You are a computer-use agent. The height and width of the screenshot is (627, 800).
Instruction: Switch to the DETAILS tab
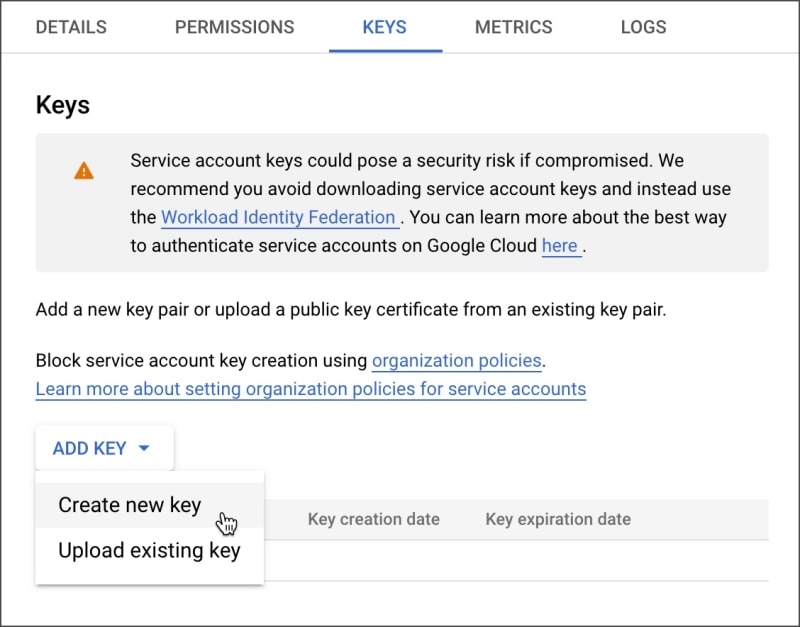pyautogui.click(x=71, y=27)
